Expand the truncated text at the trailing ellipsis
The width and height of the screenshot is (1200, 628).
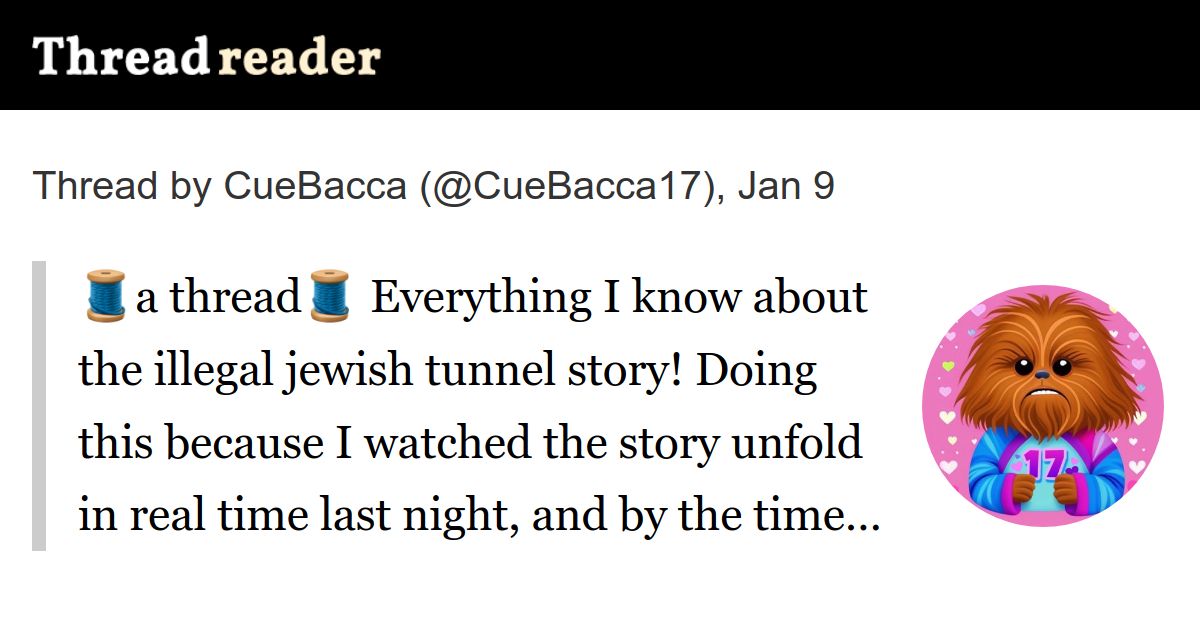863,518
